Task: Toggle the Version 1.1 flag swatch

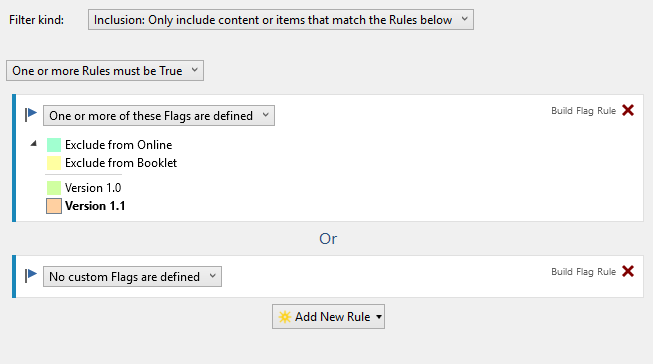Action: click(54, 206)
